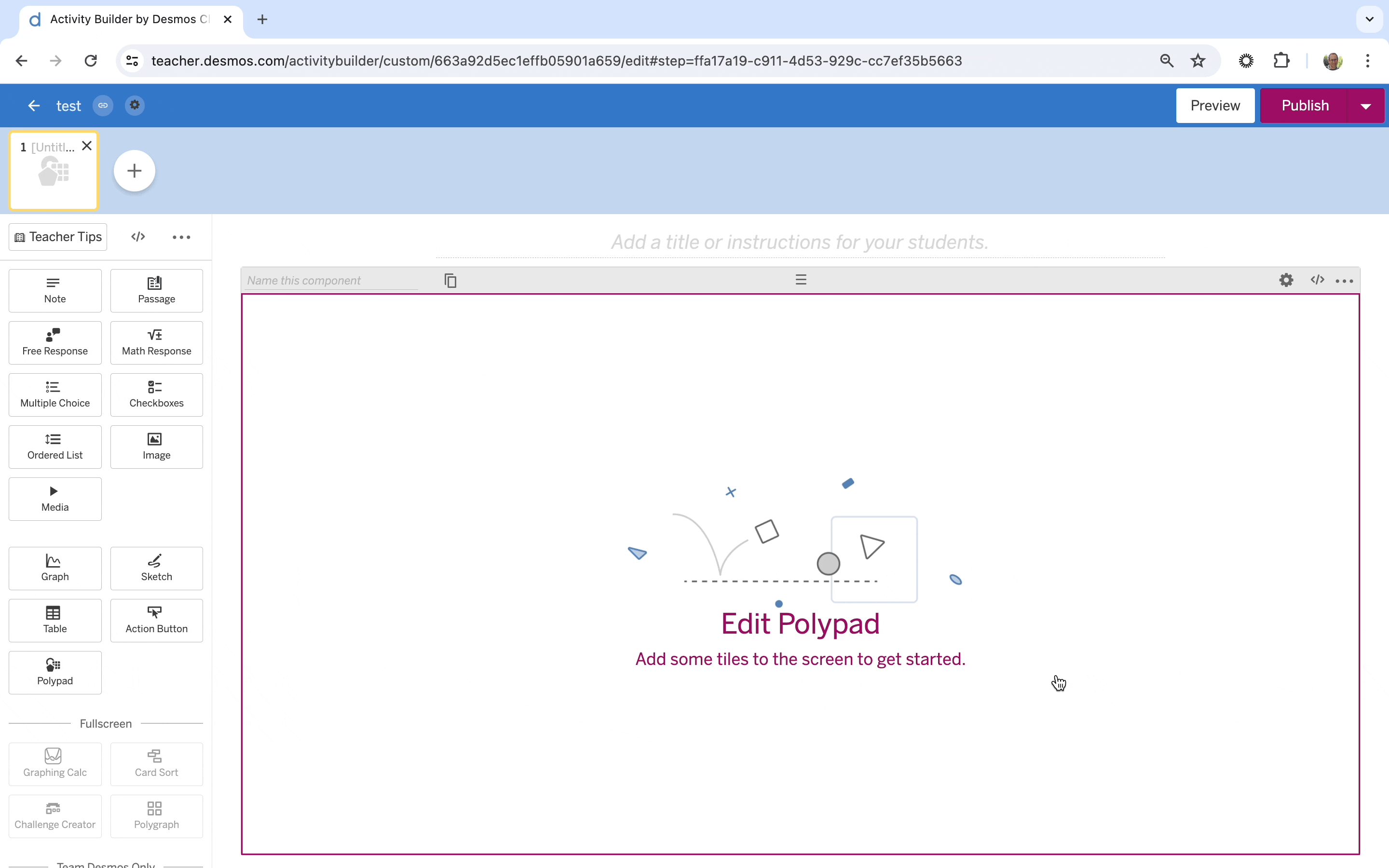The height and width of the screenshot is (868, 1389).
Task: Click the Preview button
Action: [x=1215, y=106]
